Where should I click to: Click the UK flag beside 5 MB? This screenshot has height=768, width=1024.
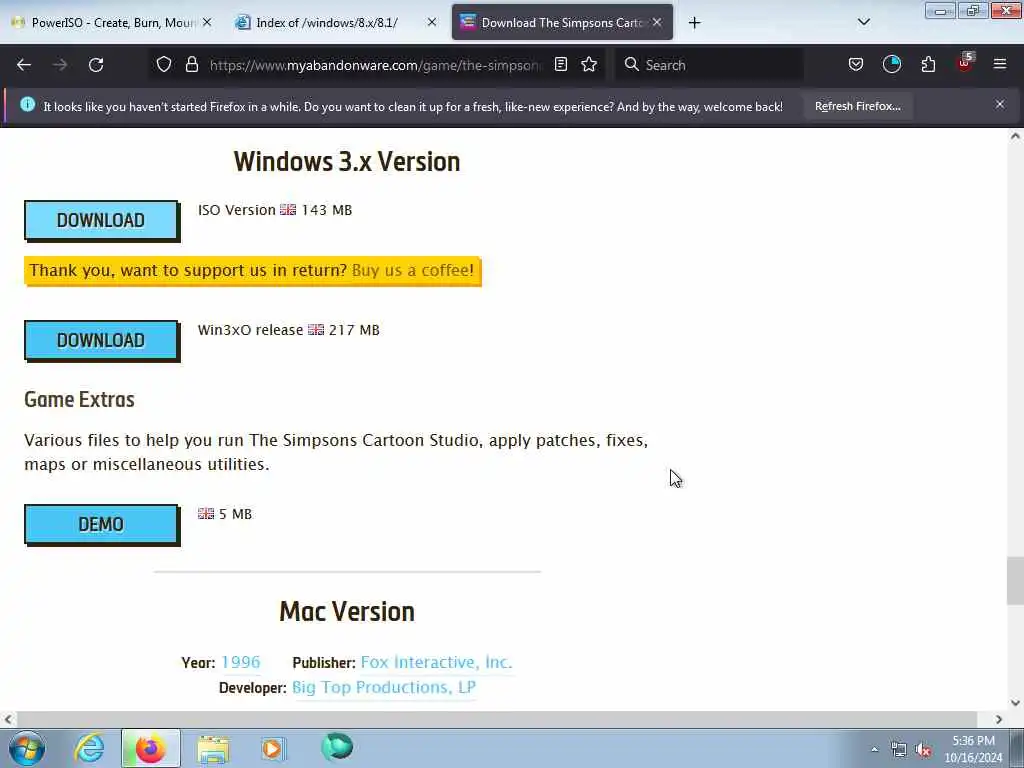click(206, 514)
